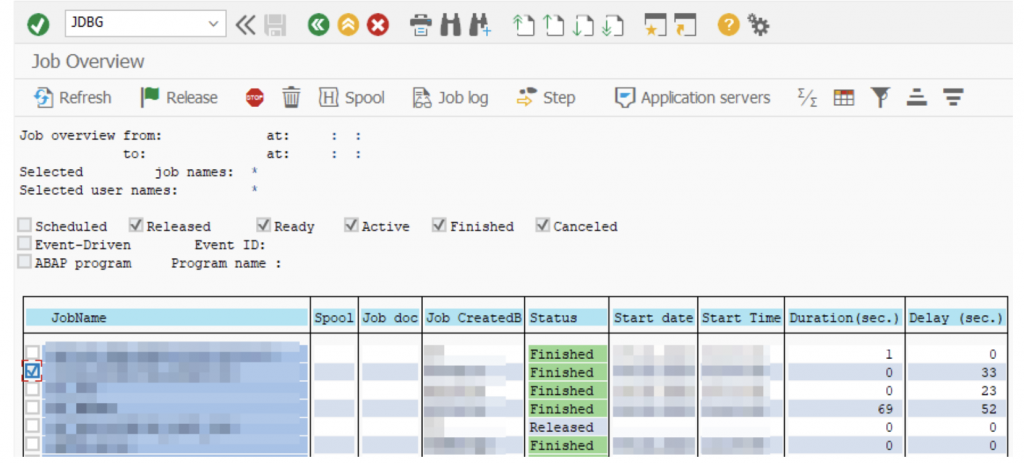Open the Help question mark icon
1024x463 pixels.
tap(729, 24)
